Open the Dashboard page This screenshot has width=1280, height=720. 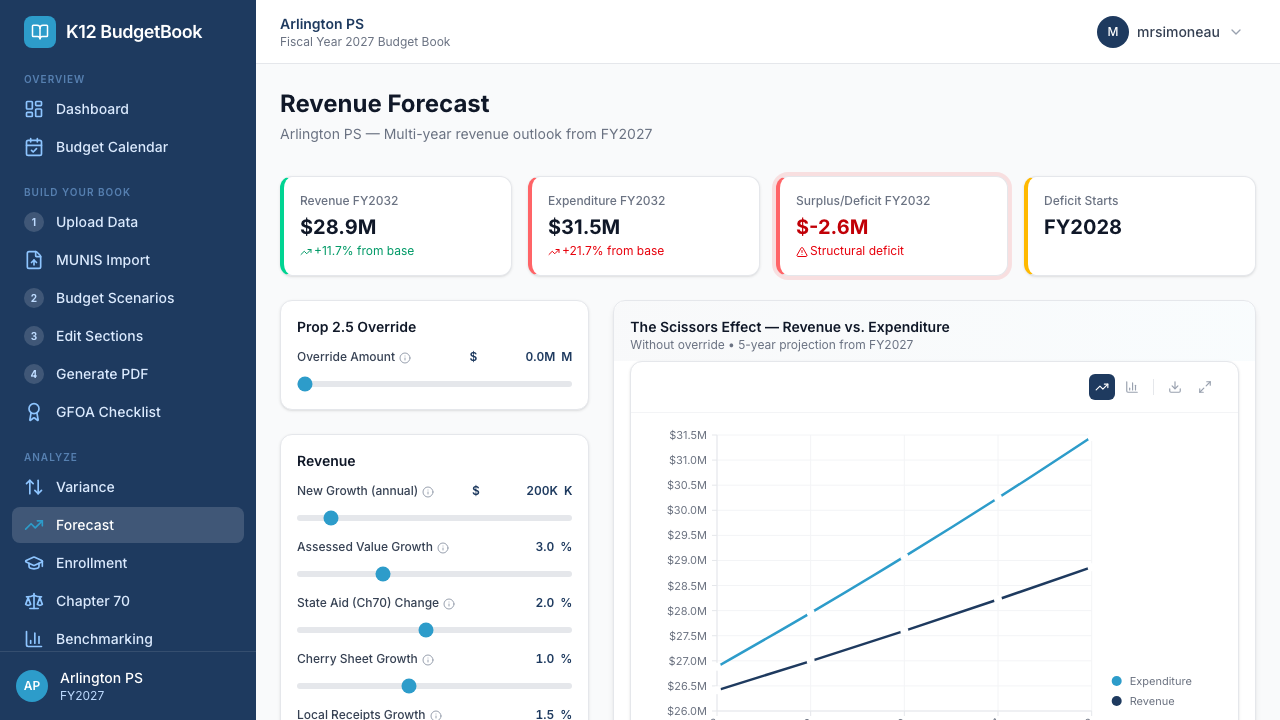[x=92, y=109]
